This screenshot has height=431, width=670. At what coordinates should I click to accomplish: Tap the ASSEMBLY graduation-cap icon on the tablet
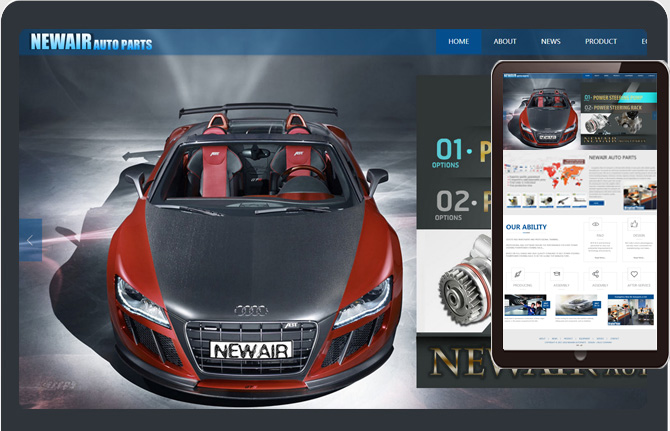557,273
